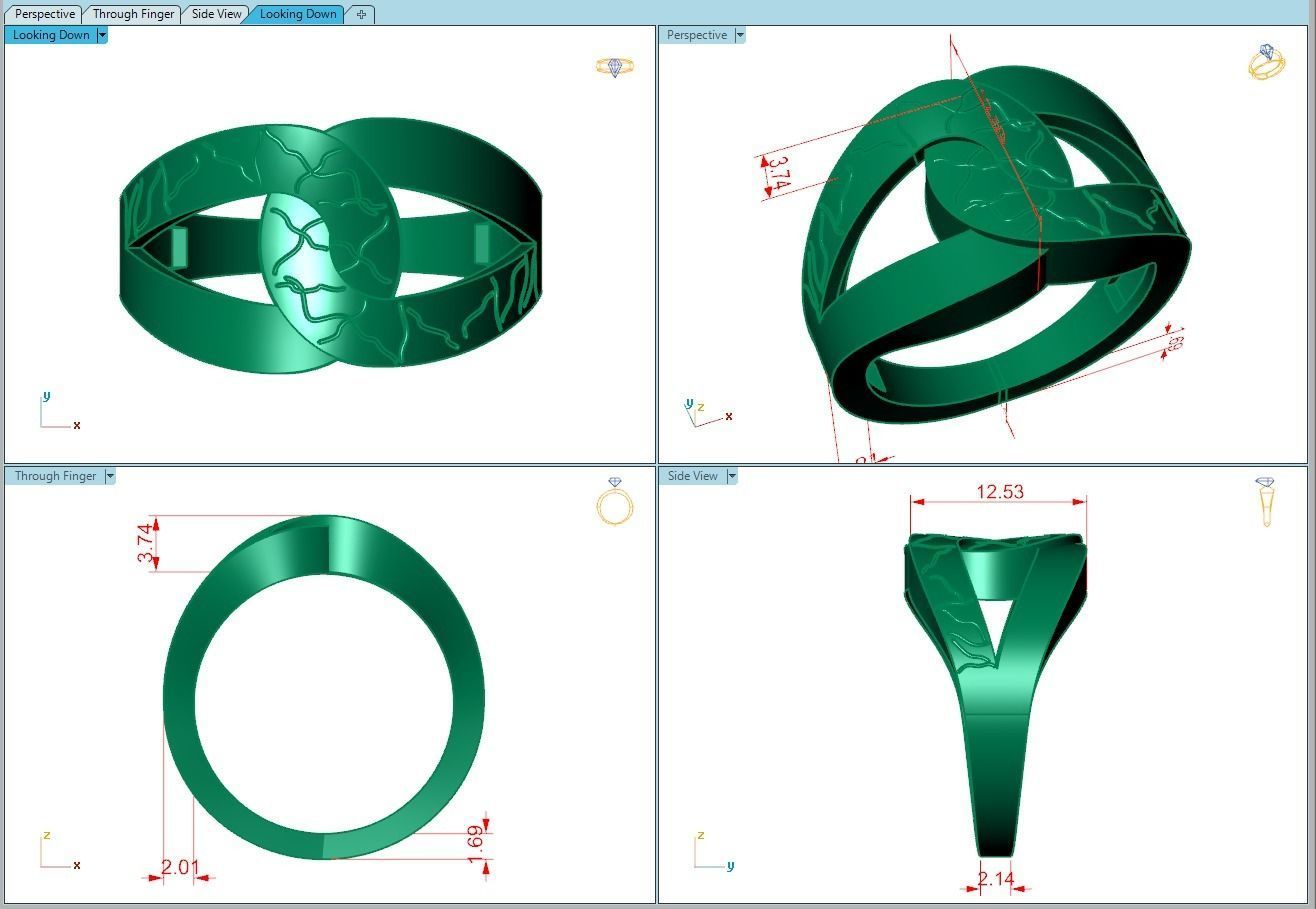Click the axis indicator in Perspective viewport
The height and width of the screenshot is (909, 1316).
click(709, 412)
